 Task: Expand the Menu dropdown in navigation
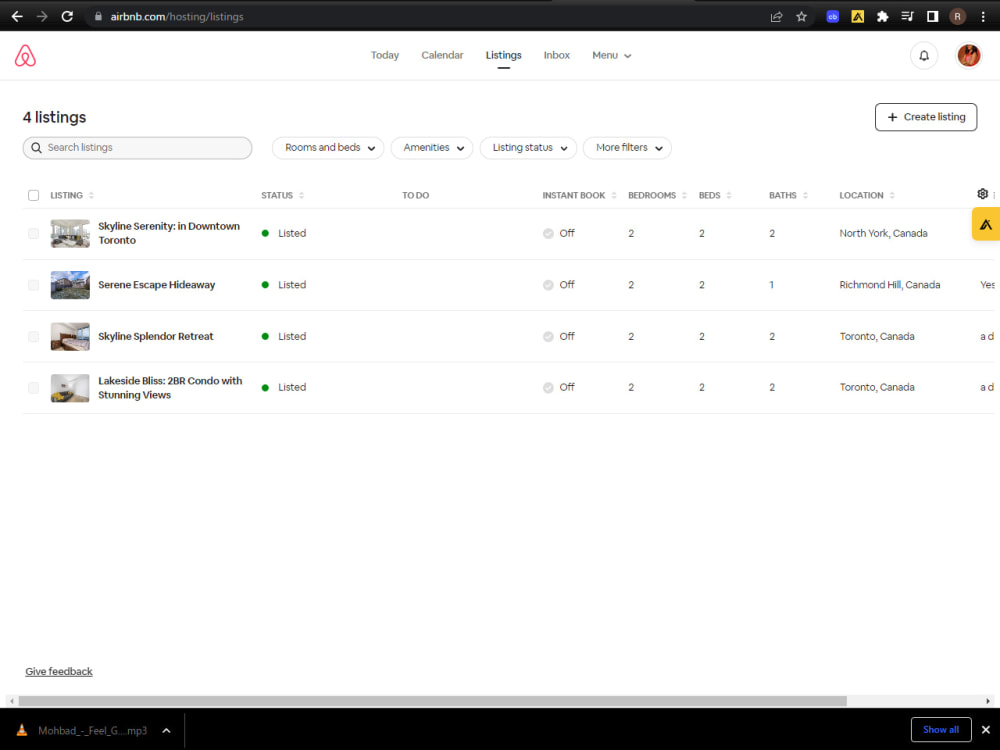(x=612, y=55)
